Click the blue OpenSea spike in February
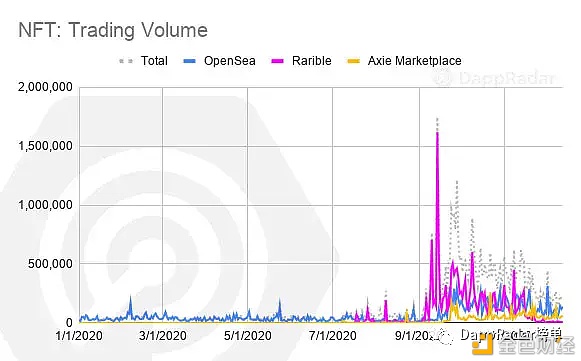581x361 pixels. [130, 298]
